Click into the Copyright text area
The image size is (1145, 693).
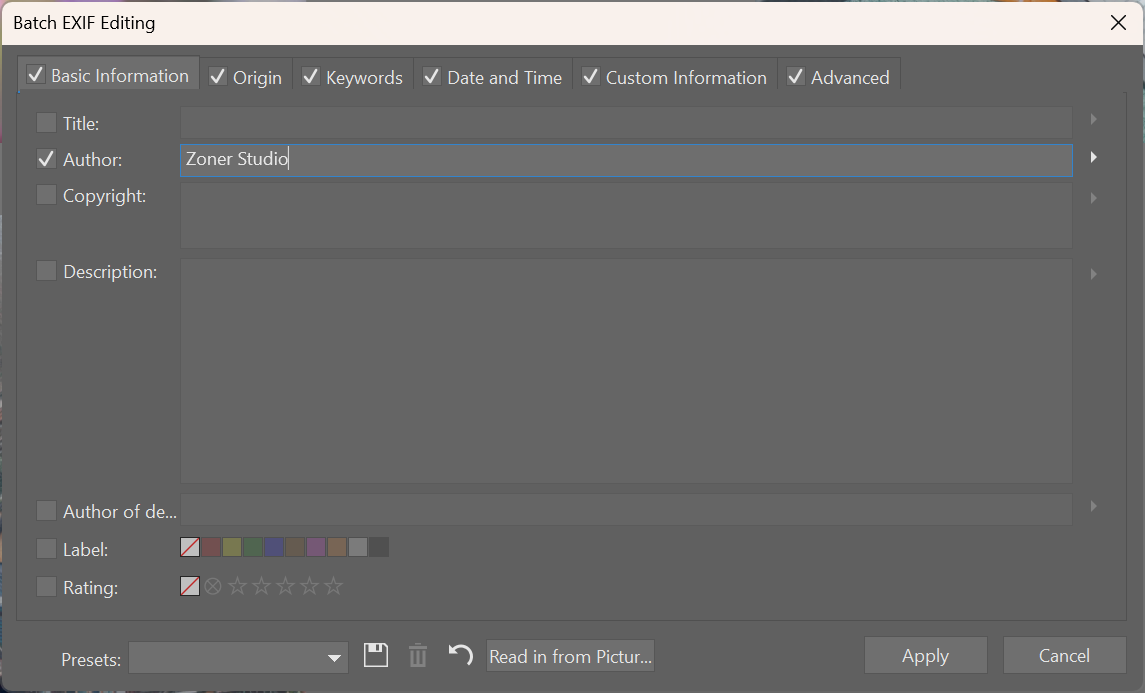point(627,215)
